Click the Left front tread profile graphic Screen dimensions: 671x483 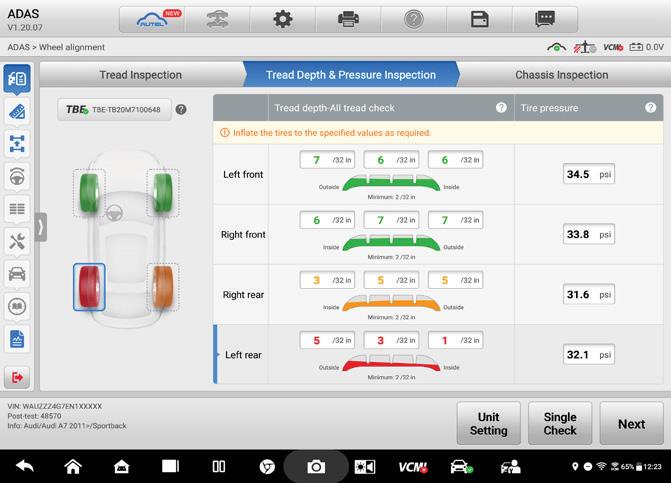pos(391,183)
